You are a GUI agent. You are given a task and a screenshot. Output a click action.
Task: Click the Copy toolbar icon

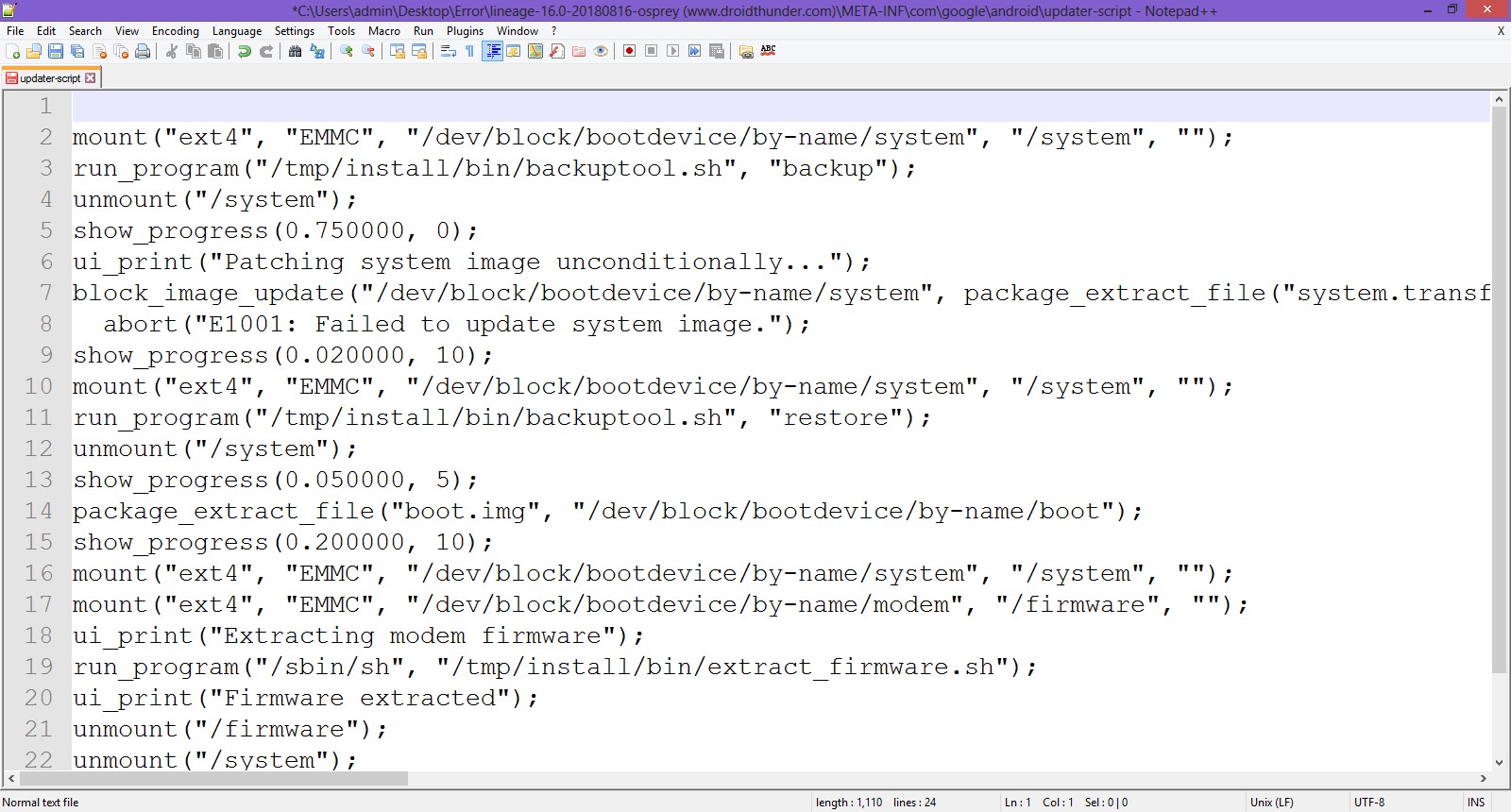[194, 51]
